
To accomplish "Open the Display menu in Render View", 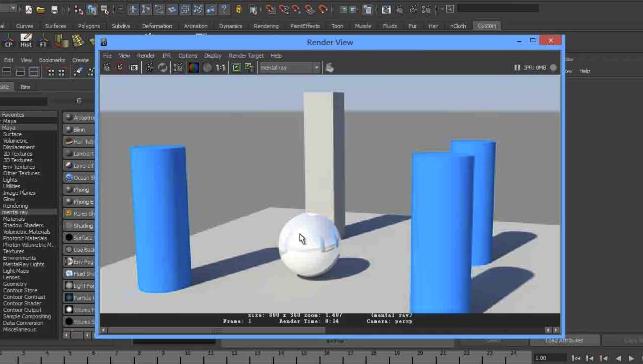I will 213,56.
